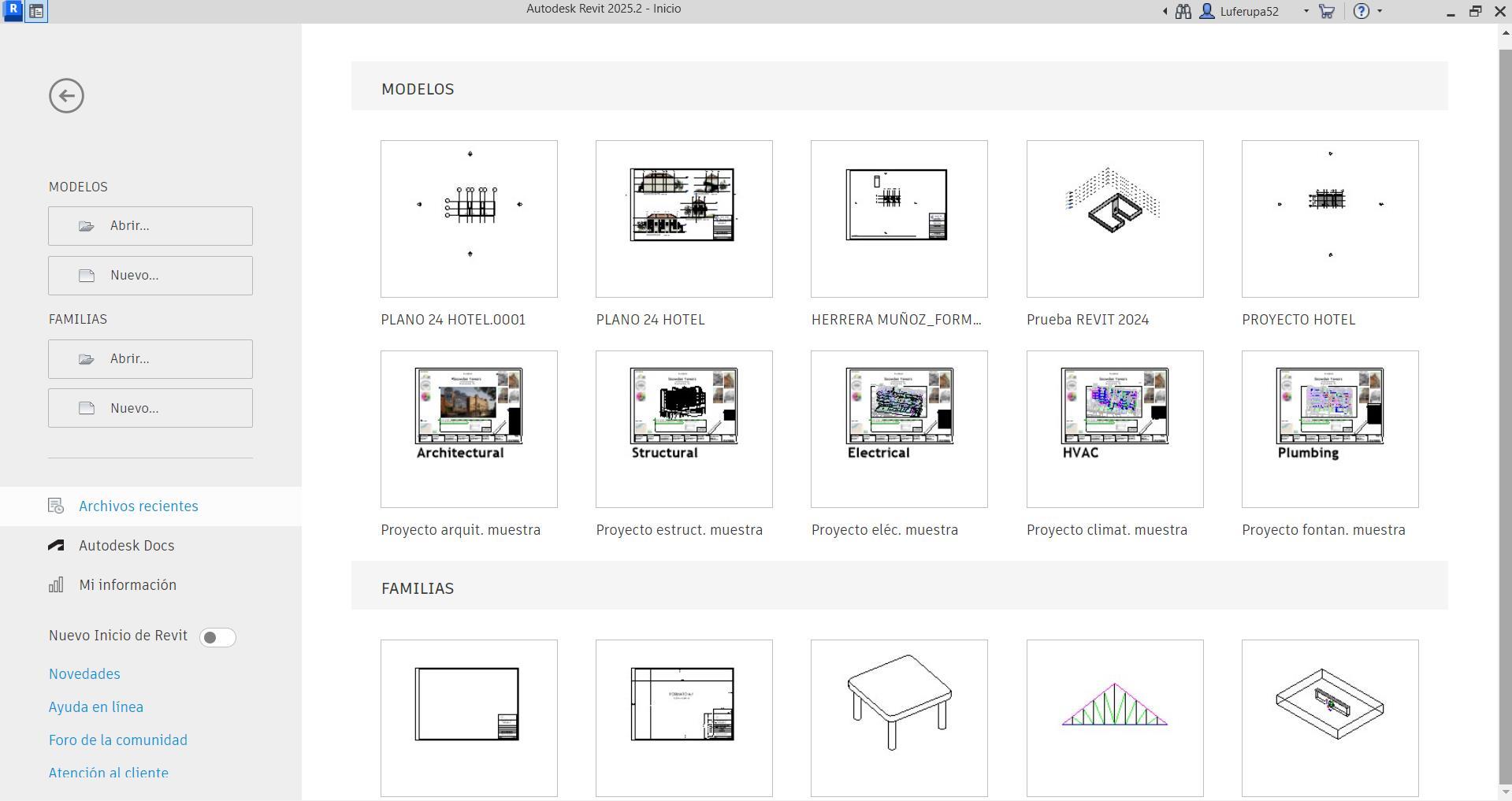This screenshot has width=1512, height=801.
Task: Click the Autodesk App Store cart icon
Action: (1327, 11)
